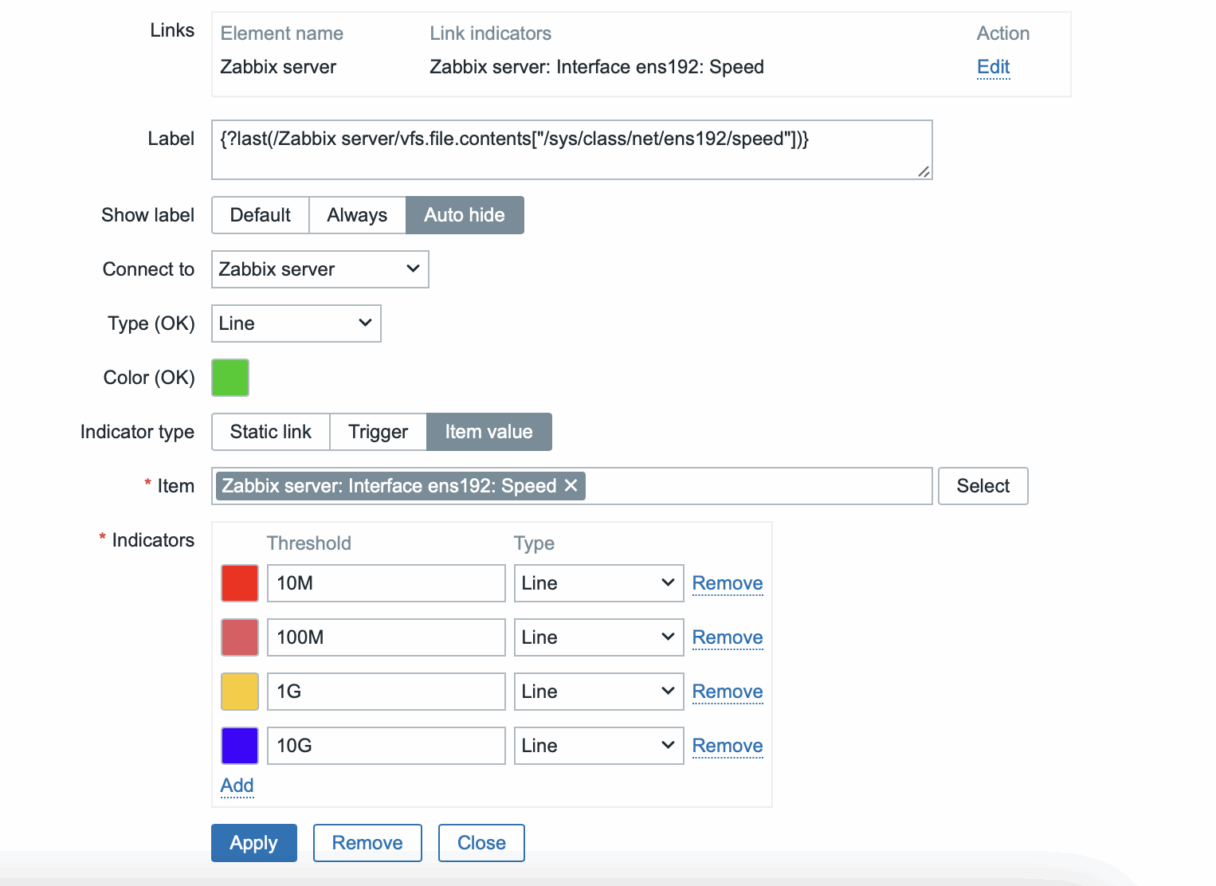
Task: Click the yellow swatch for the 1G threshold
Action: tap(239, 691)
